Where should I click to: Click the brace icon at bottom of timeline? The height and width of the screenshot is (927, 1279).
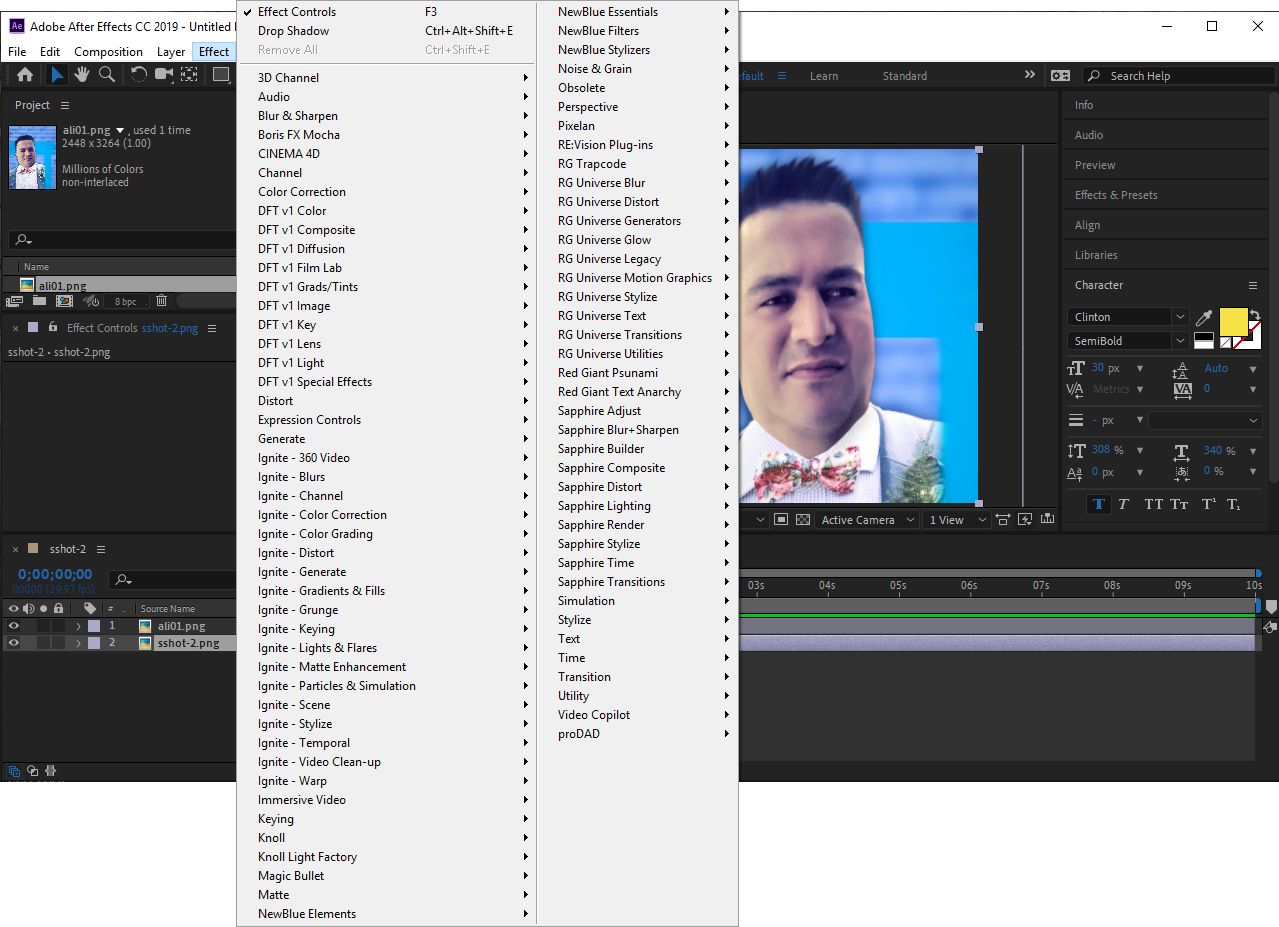[50, 771]
